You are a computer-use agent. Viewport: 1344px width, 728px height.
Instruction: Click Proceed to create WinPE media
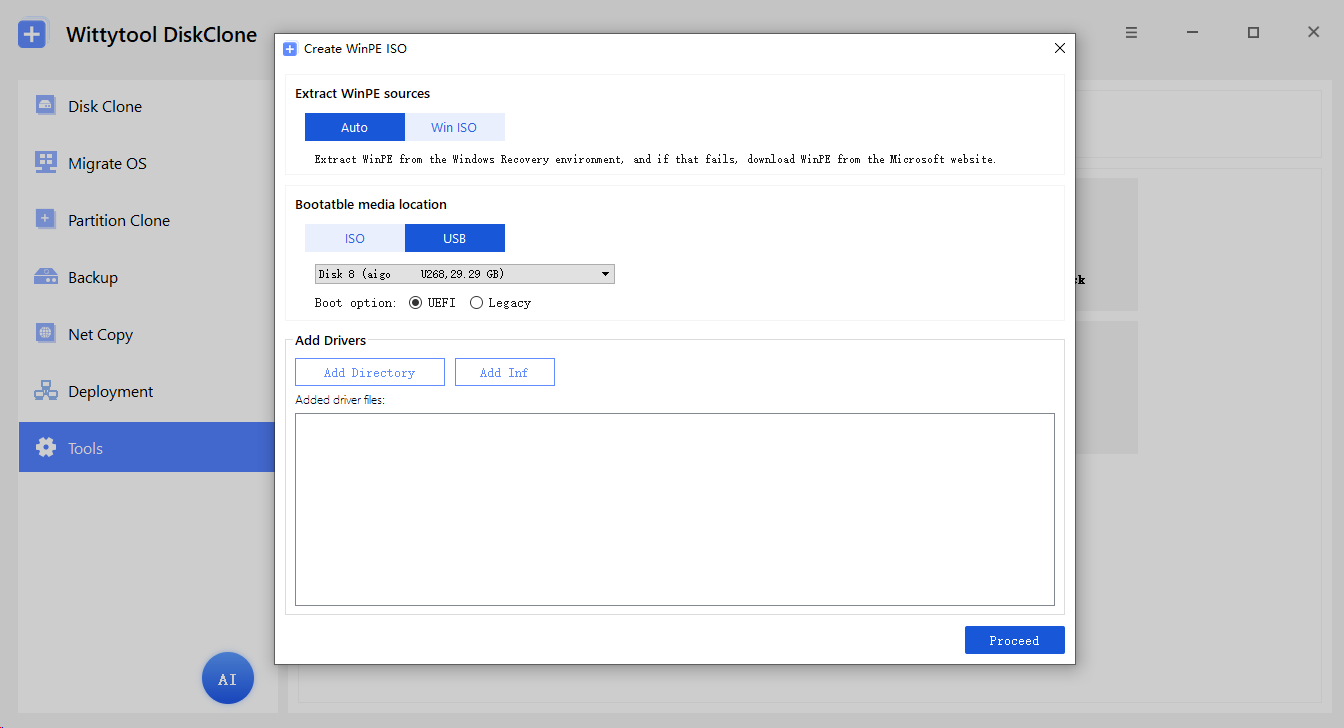pos(1015,640)
